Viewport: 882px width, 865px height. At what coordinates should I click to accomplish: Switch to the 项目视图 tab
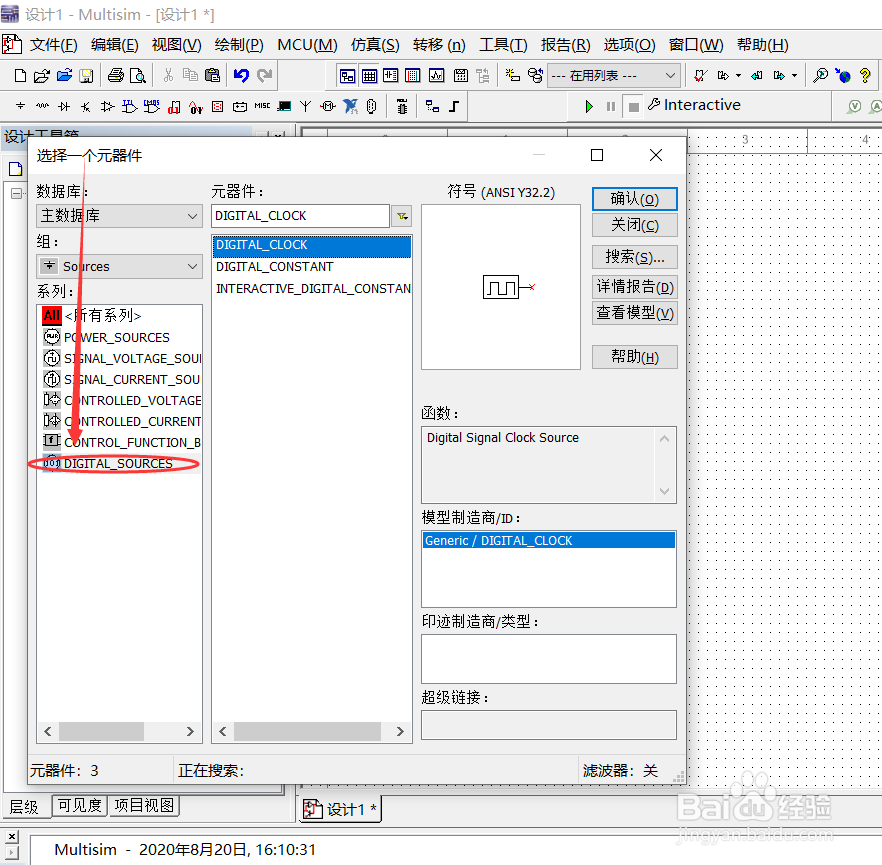click(144, 805)
